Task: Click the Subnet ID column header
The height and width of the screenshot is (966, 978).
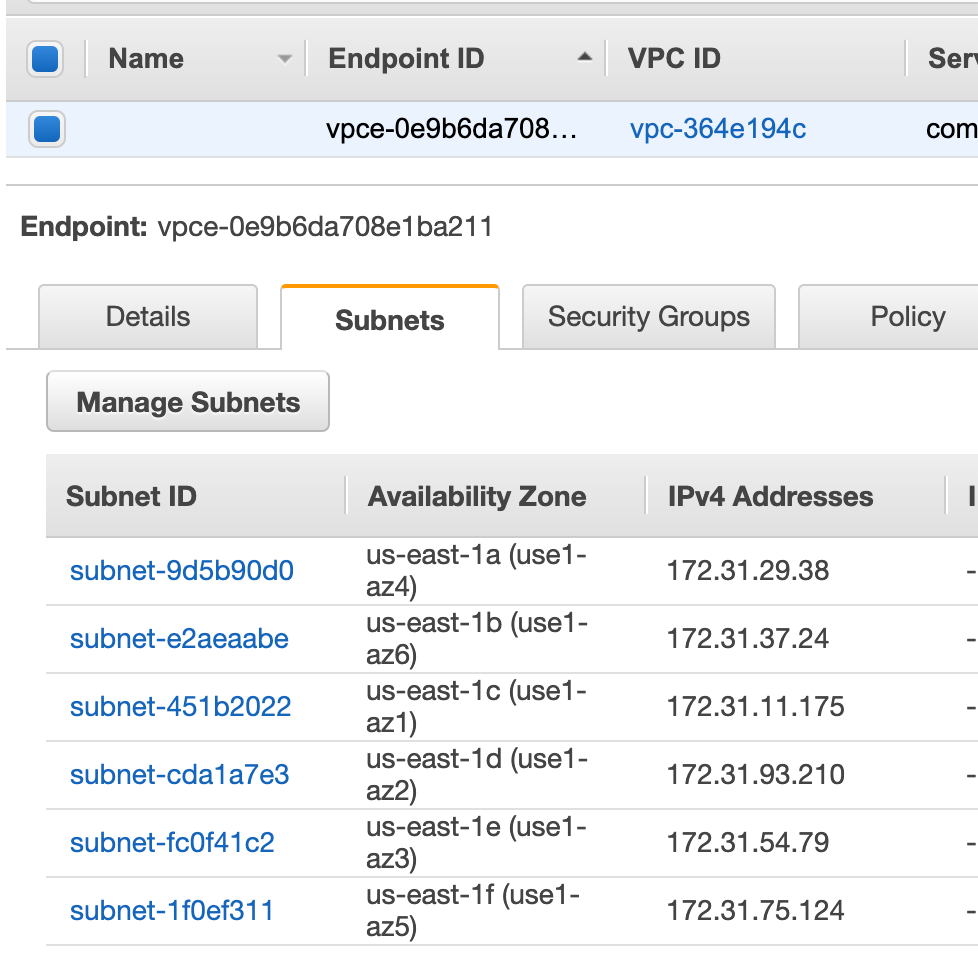Action: pyautogui.click(x=132, y=496)
